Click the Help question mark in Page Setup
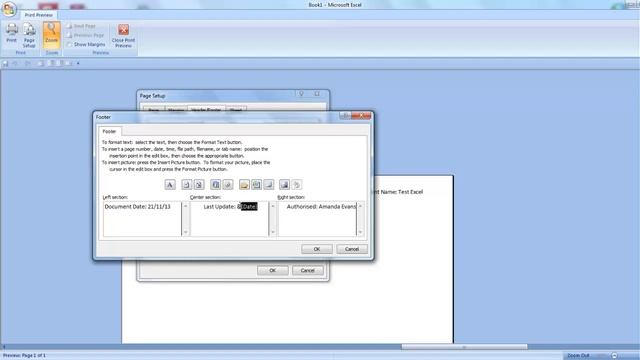Image resolution: width=640 pixels, height=360 pixels. coord(301,94)
